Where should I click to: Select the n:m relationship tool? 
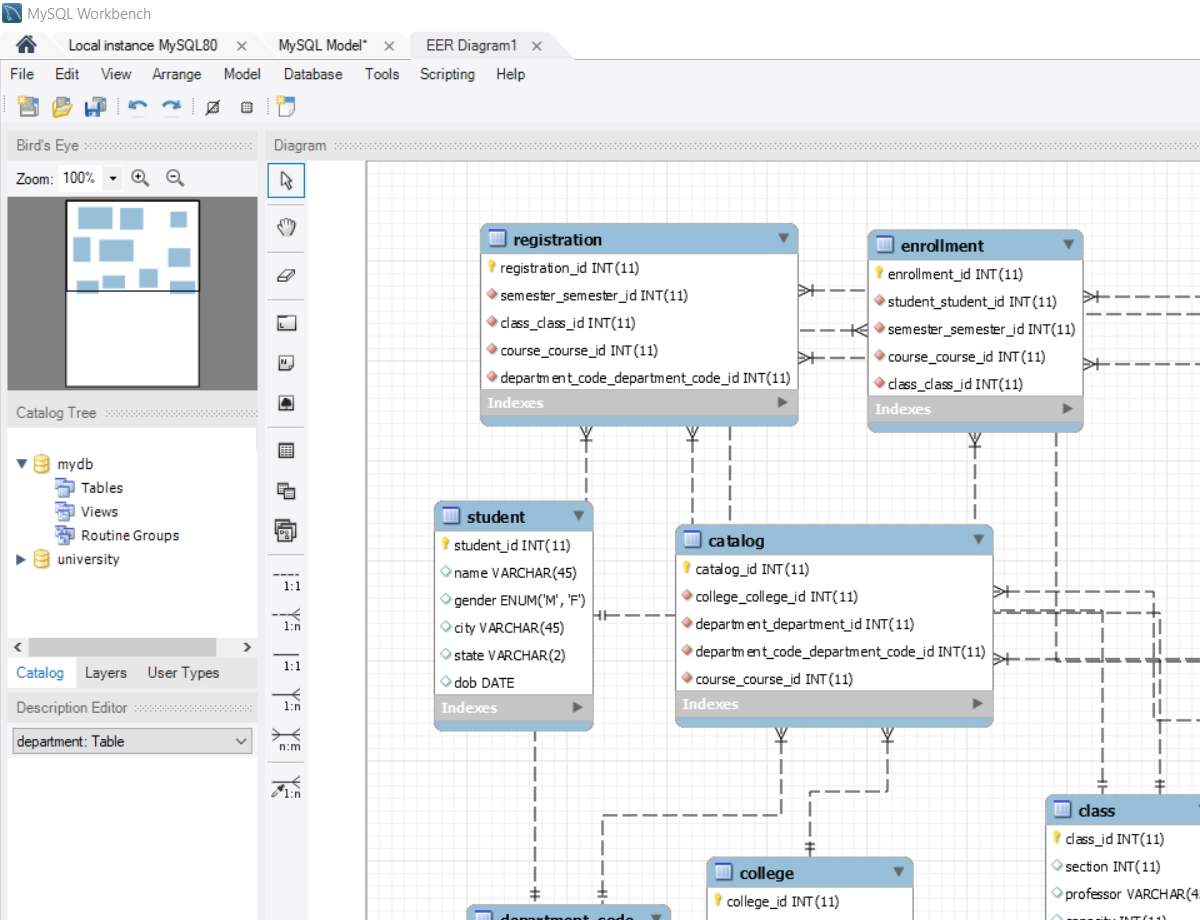pos(287,739)
